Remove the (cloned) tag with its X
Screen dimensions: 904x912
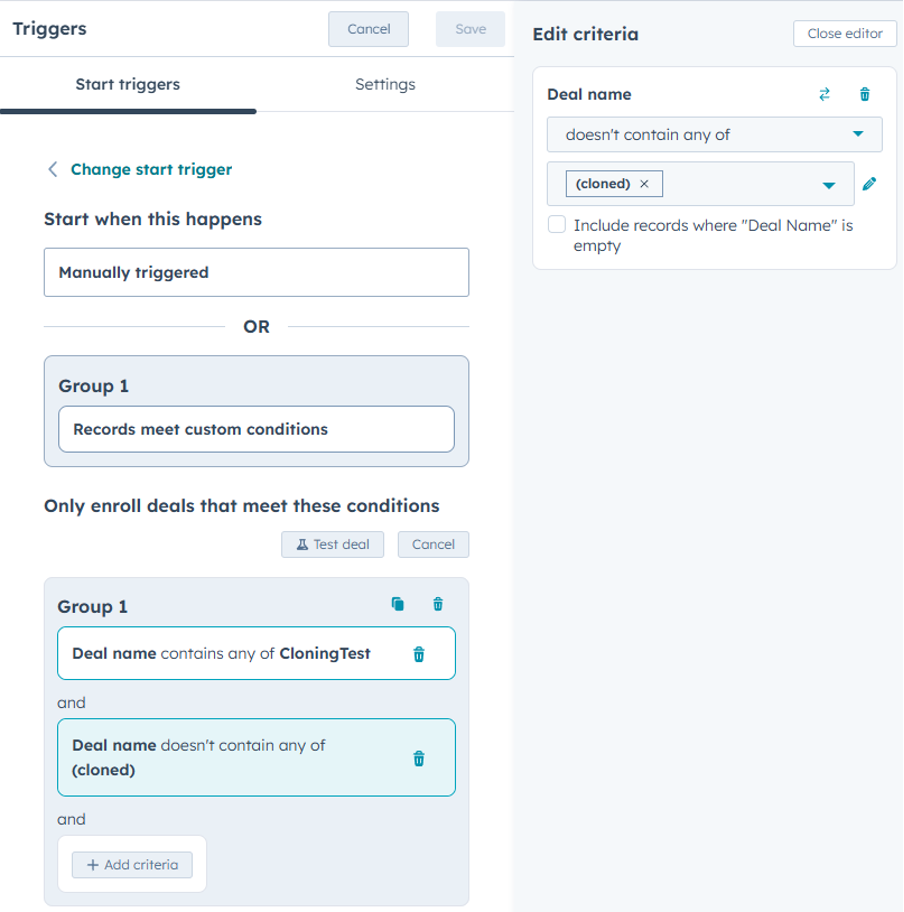click(x=644, y=184)
